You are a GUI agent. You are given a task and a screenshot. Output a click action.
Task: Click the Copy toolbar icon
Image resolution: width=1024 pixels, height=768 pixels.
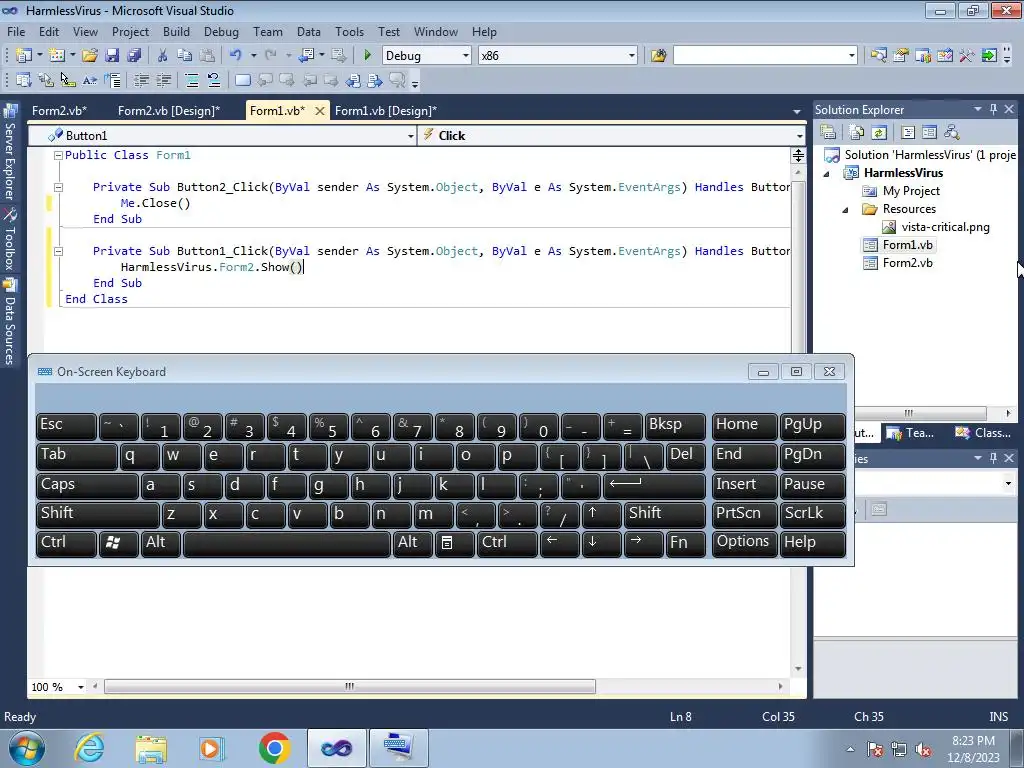click(185, 56)
